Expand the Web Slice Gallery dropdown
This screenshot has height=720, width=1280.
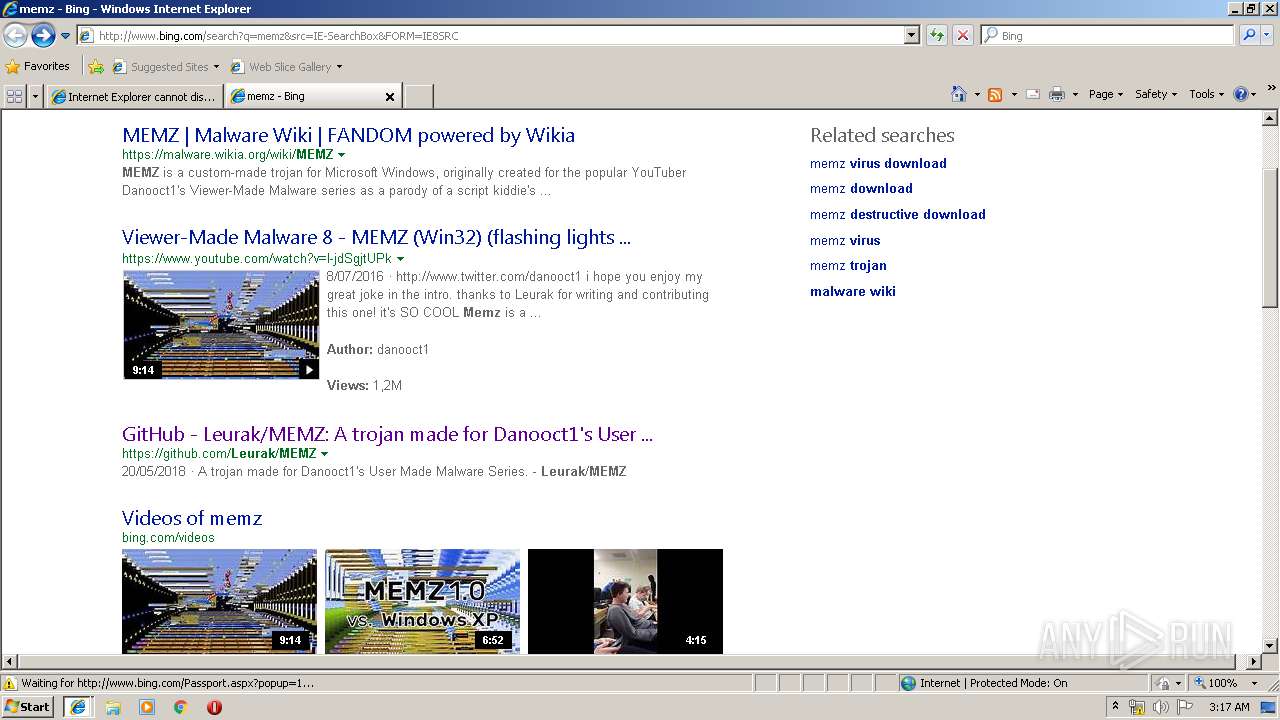coord(339,67)
